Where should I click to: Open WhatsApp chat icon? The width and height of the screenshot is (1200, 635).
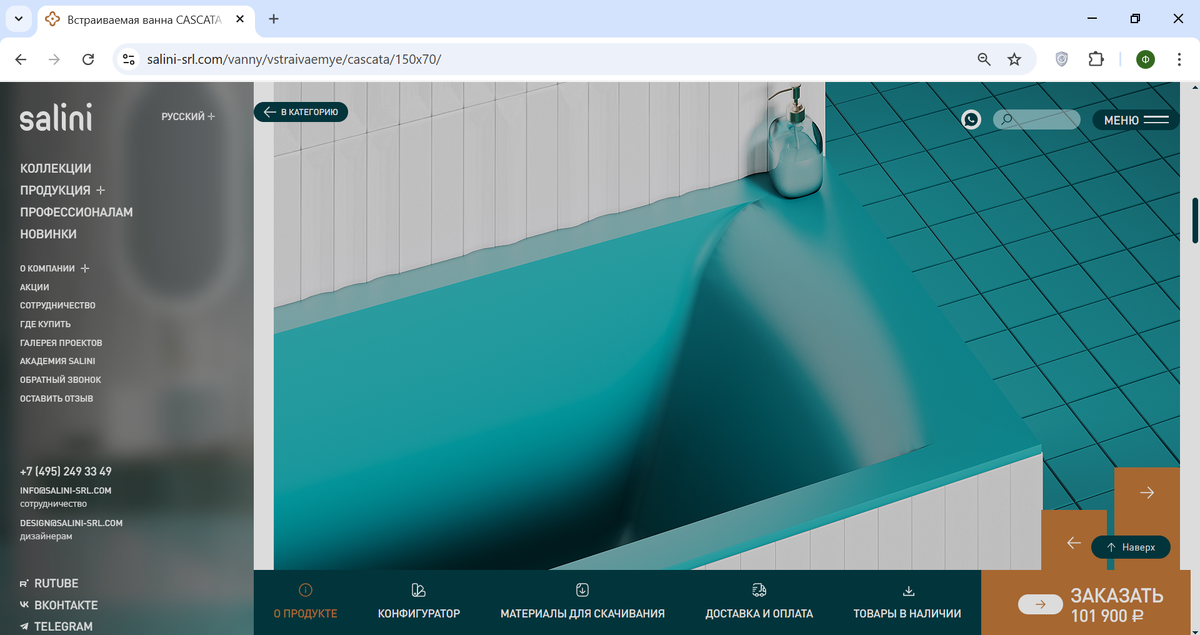(x=971, y=119)
